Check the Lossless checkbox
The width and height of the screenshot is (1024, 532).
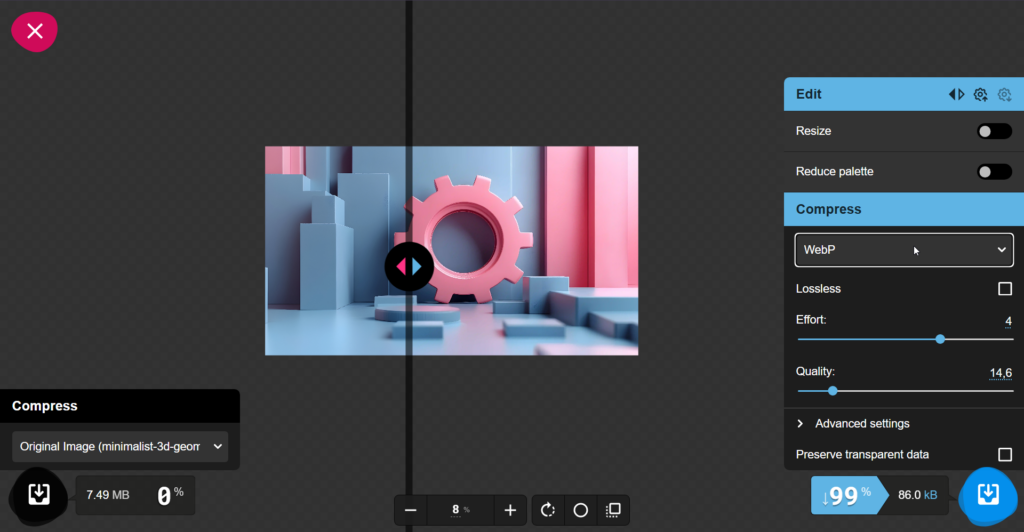pos(1005,289)
